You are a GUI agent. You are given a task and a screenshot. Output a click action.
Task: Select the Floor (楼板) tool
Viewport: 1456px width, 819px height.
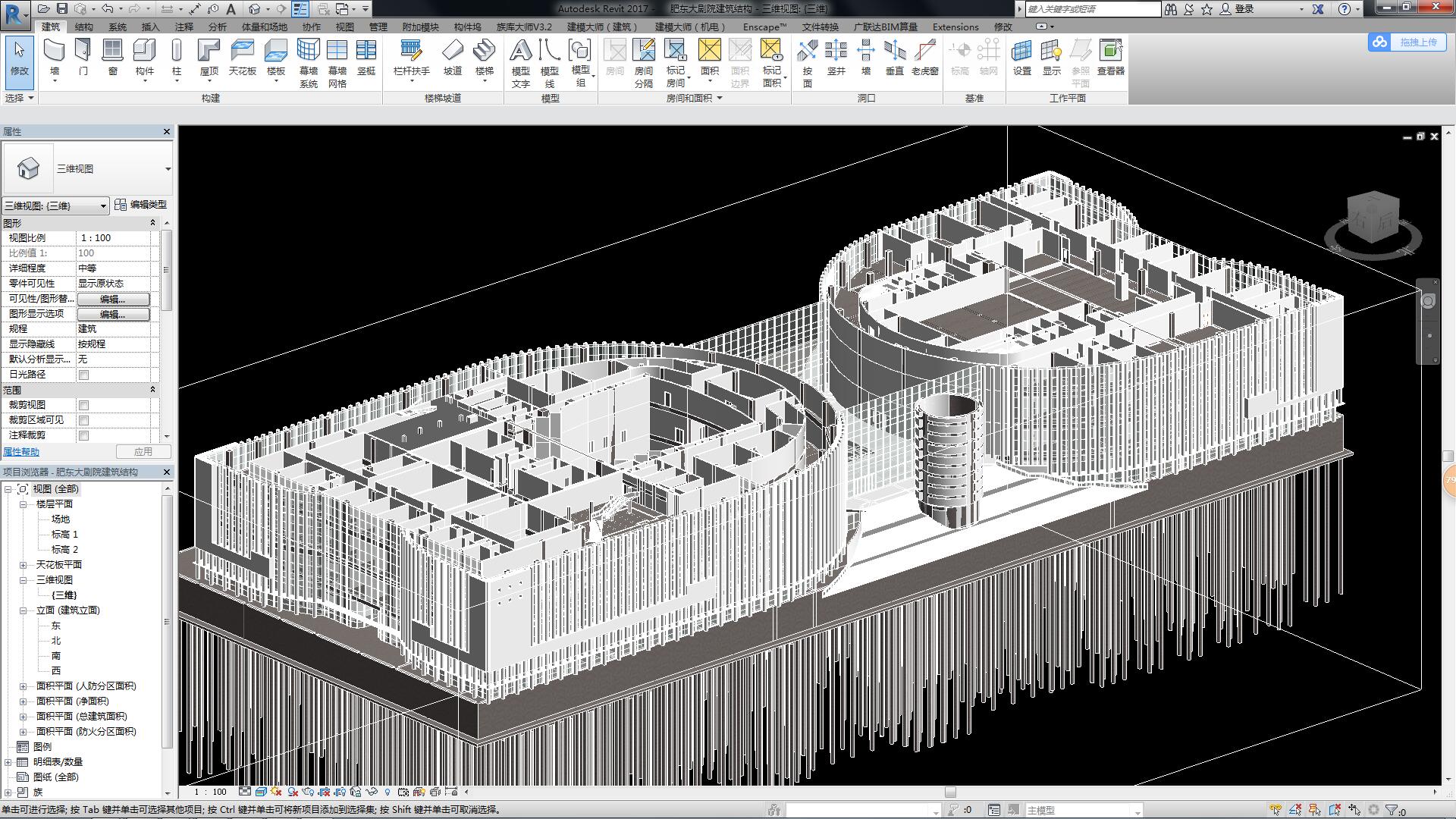coord(275,59)
